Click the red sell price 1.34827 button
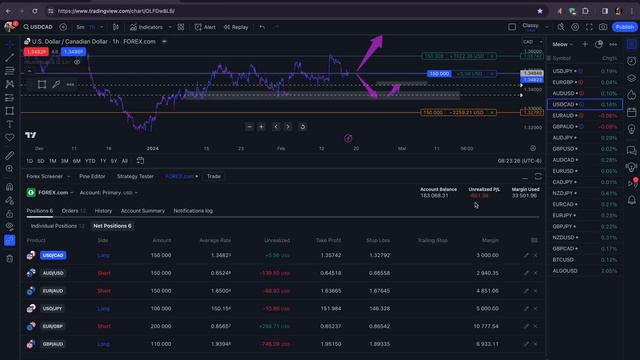640x360 pixels. click(36, 52)
